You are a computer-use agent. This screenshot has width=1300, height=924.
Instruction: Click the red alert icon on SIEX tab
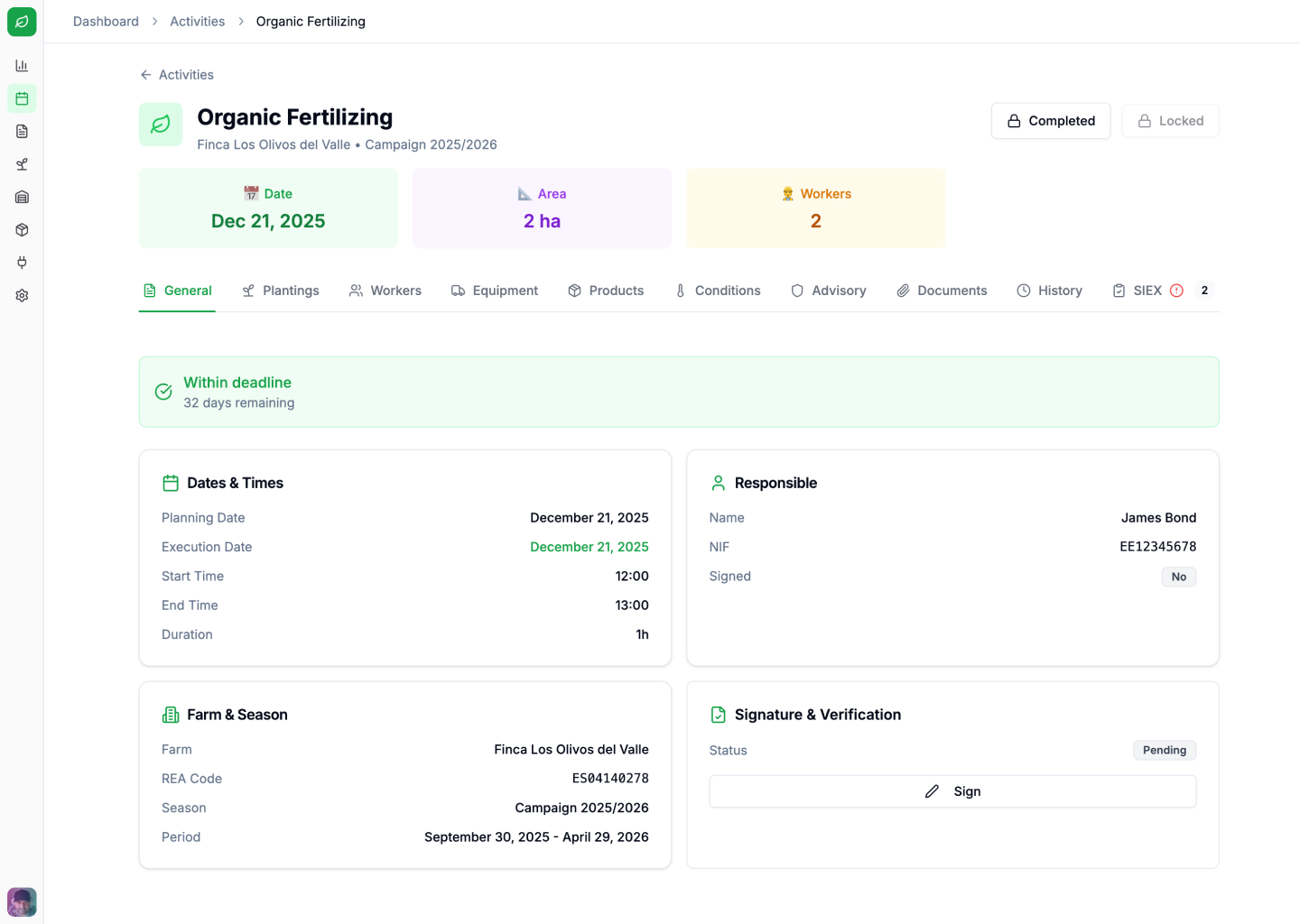click(x=1176, y=290)
